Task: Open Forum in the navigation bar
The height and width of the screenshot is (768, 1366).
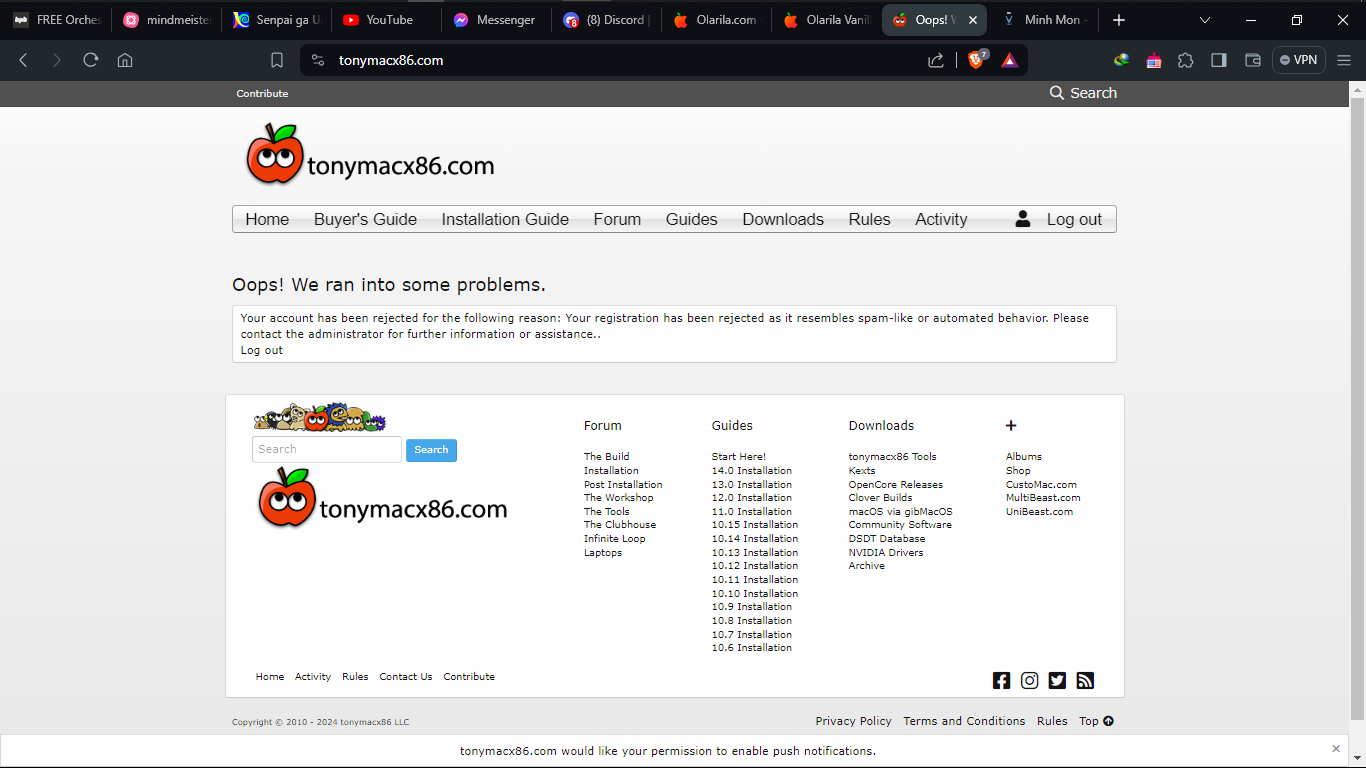Action: (617, 219)
